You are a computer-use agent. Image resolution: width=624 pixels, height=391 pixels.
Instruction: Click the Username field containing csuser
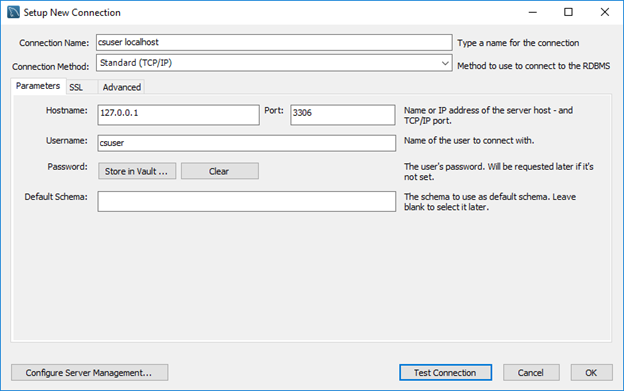click(x=246, y=143)
